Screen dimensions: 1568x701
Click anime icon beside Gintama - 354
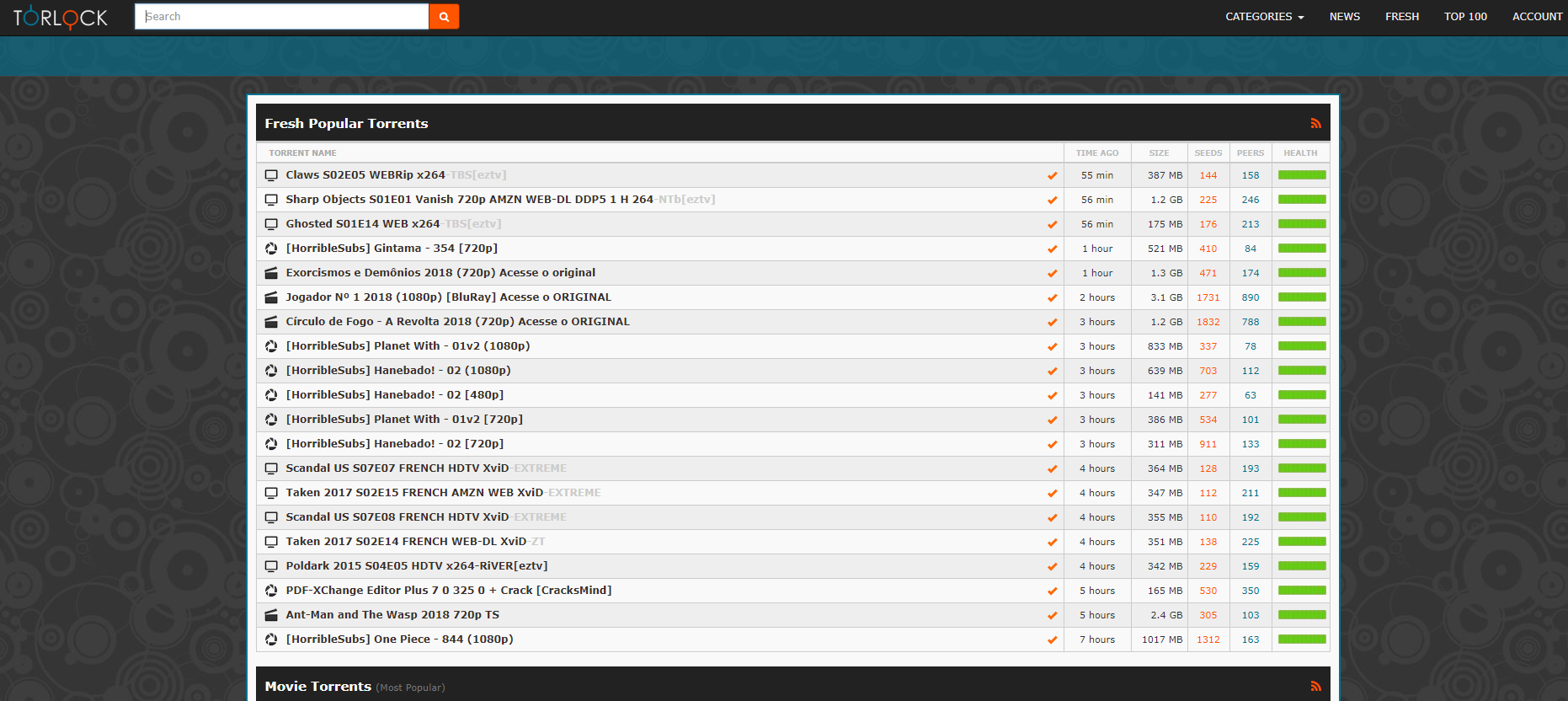[271, 249]
